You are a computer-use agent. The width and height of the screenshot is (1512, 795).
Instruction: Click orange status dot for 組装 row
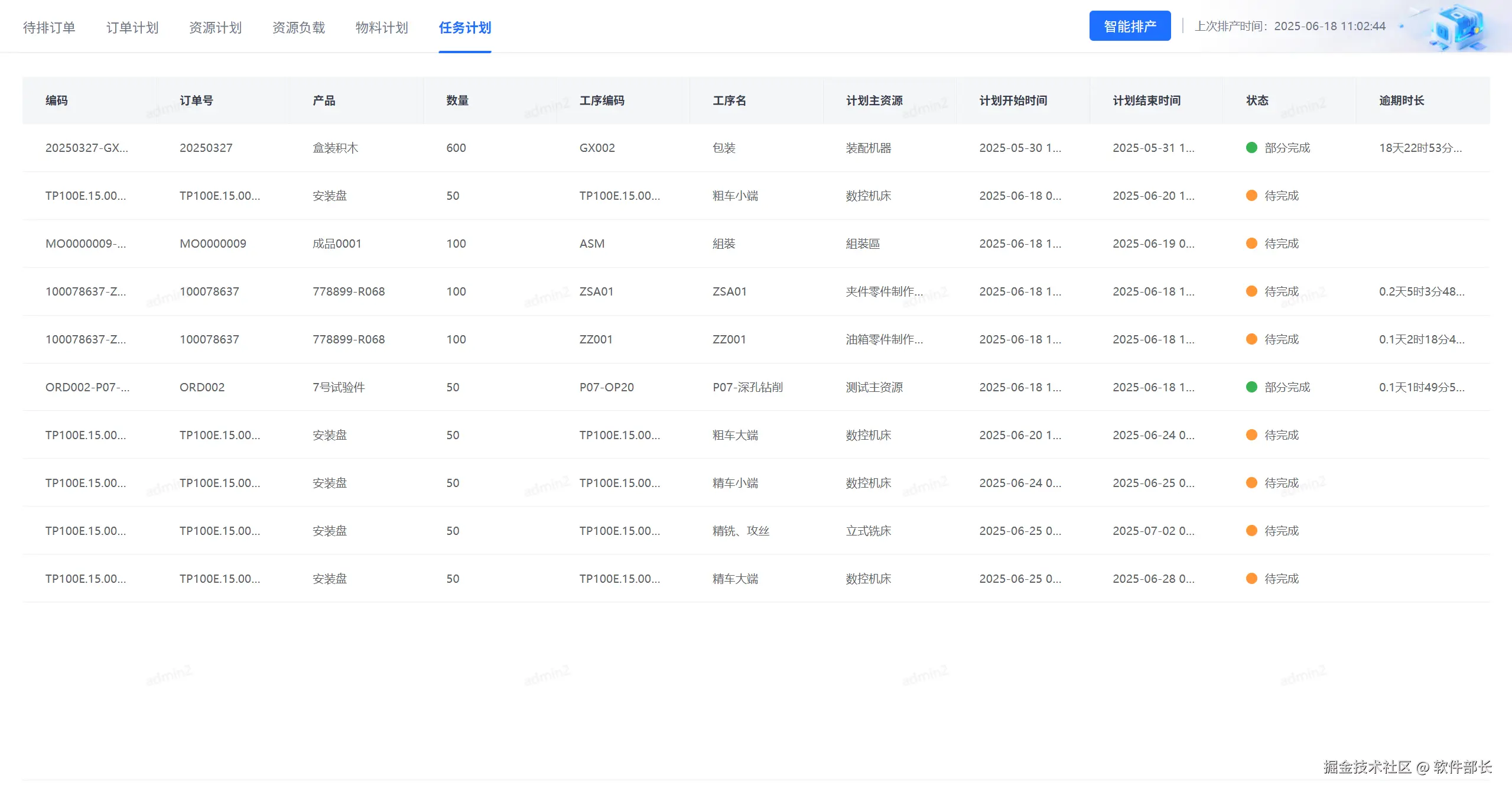(1251, 244)
